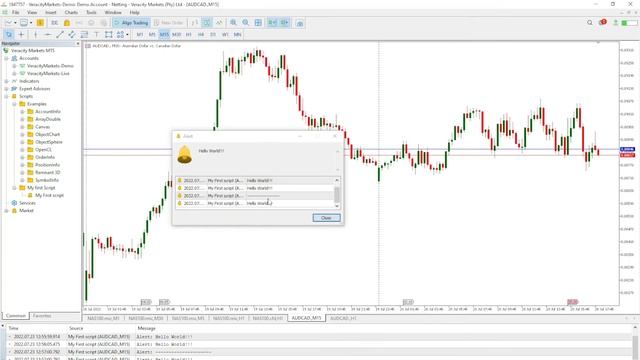Open the File menu
This screenshot has height=360, width=640.
pos(16,13)
